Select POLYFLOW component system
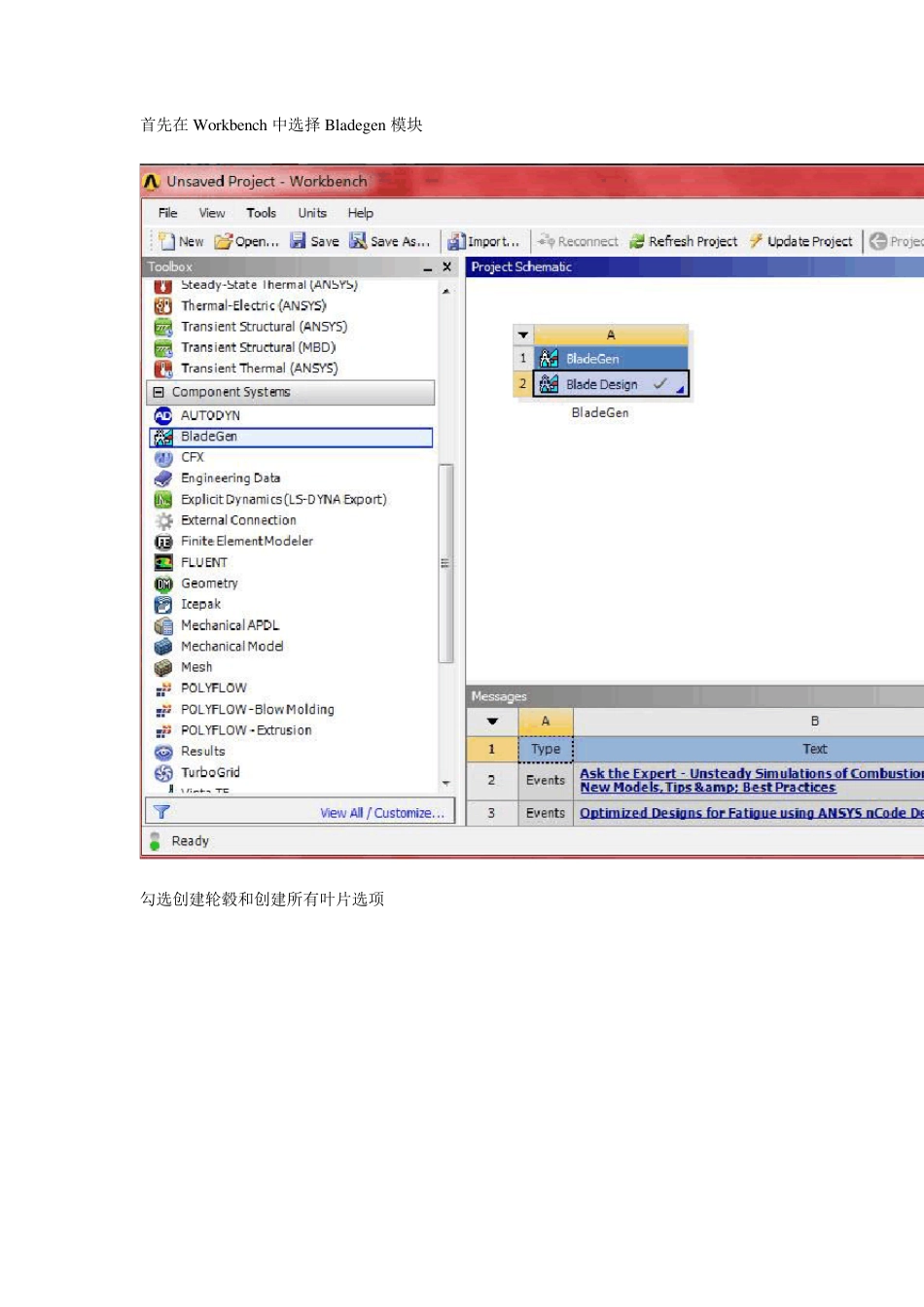This screenshot has height=1307, width=924. (x=214, y=689)
